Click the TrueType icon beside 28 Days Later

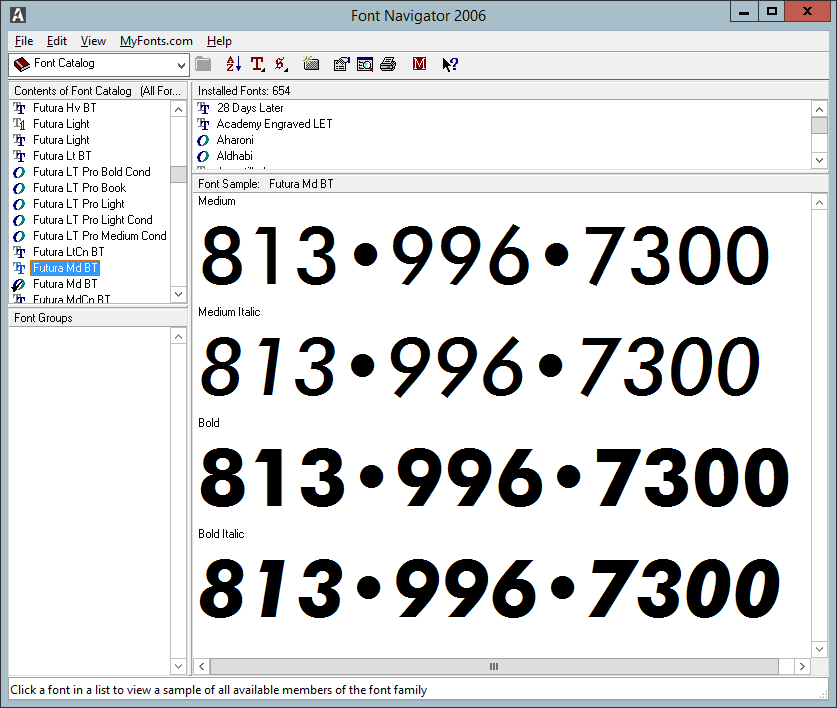pyautogui.click(x=203, y=108)
